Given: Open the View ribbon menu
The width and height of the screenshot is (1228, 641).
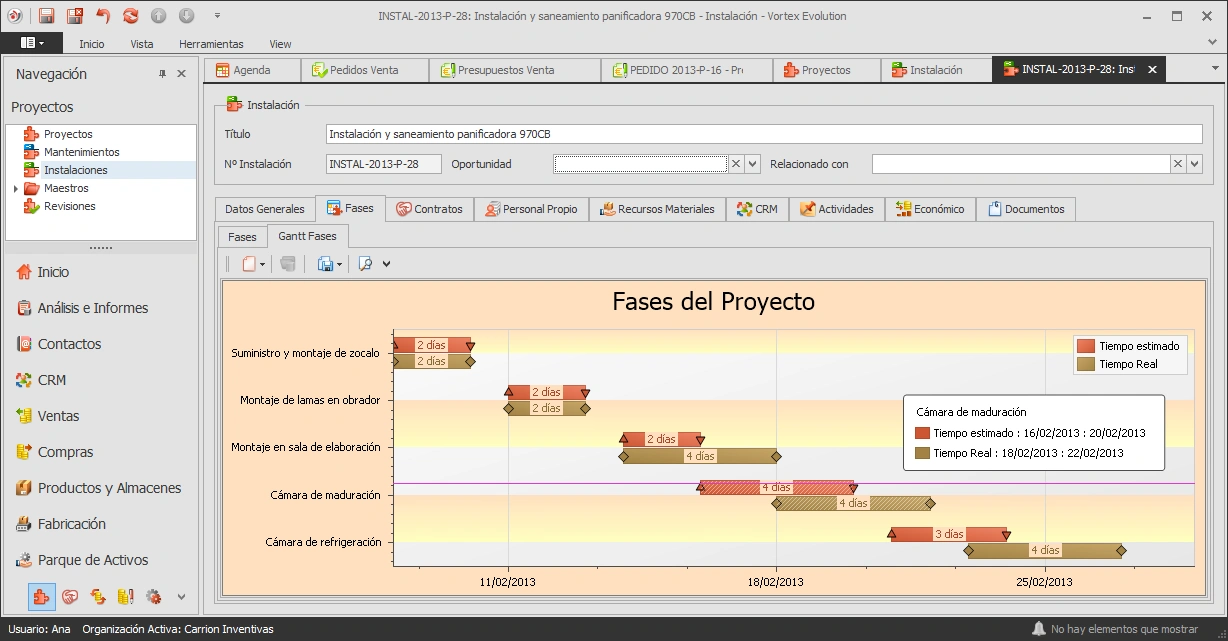Looking at the screenshot, I should (280, 44).
